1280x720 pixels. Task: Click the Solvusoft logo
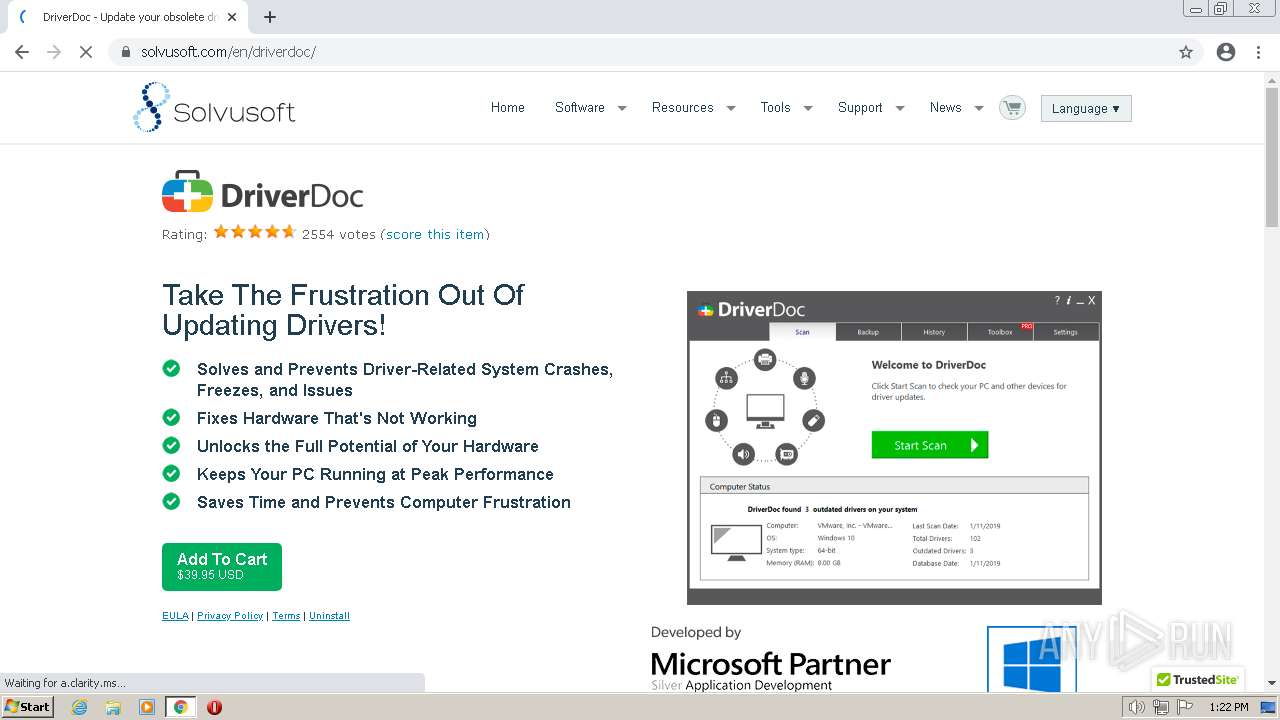point(214,108)
